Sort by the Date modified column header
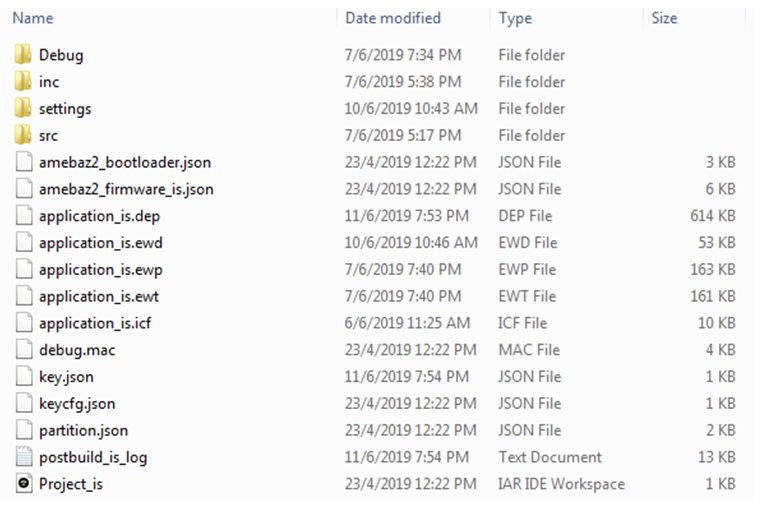 (x=393, y=18)
